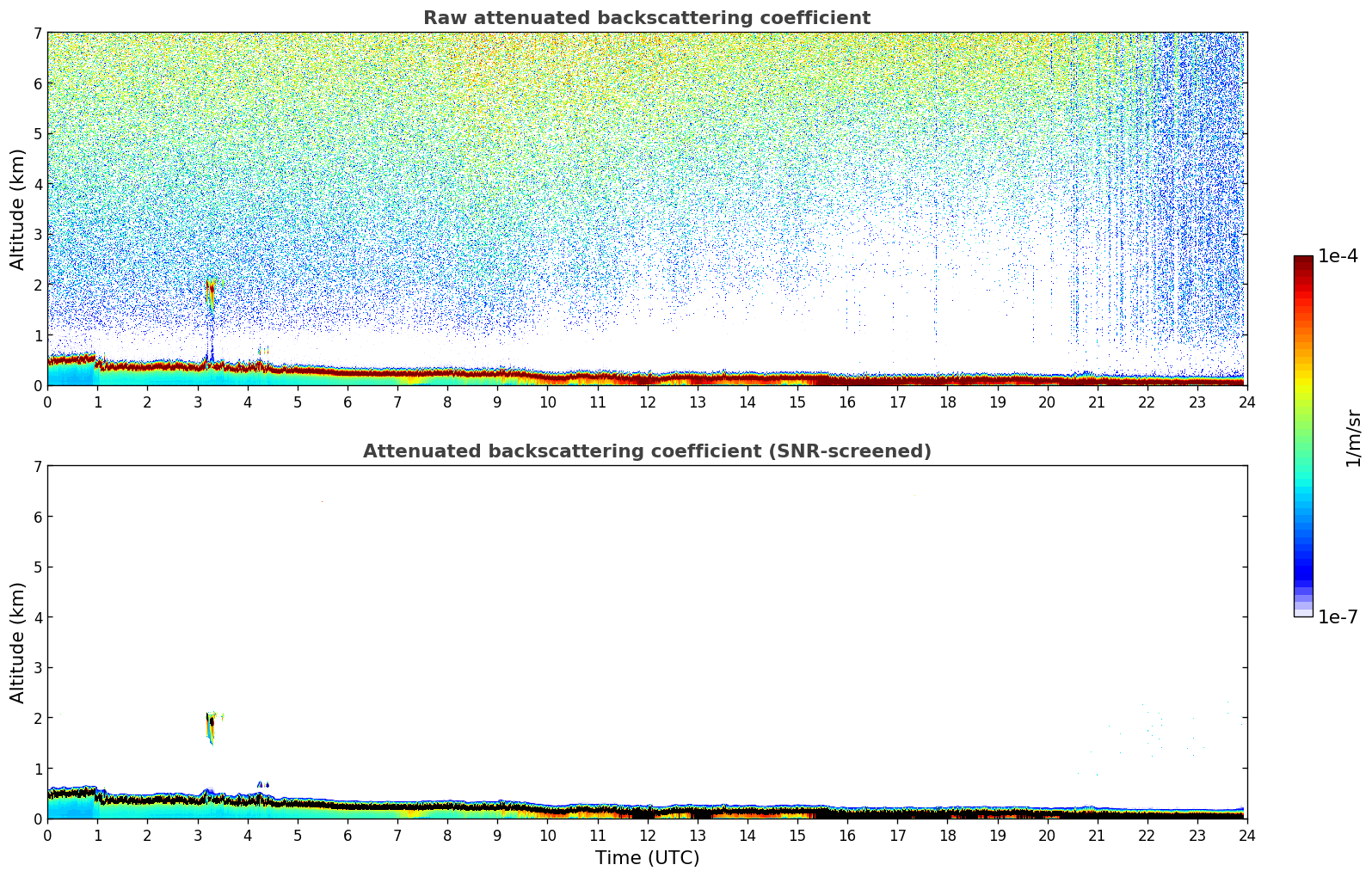Click the colorbar "1e-7" minimum label
The height and width of the screenshot is (877, 1372).
pos(1338,617)
